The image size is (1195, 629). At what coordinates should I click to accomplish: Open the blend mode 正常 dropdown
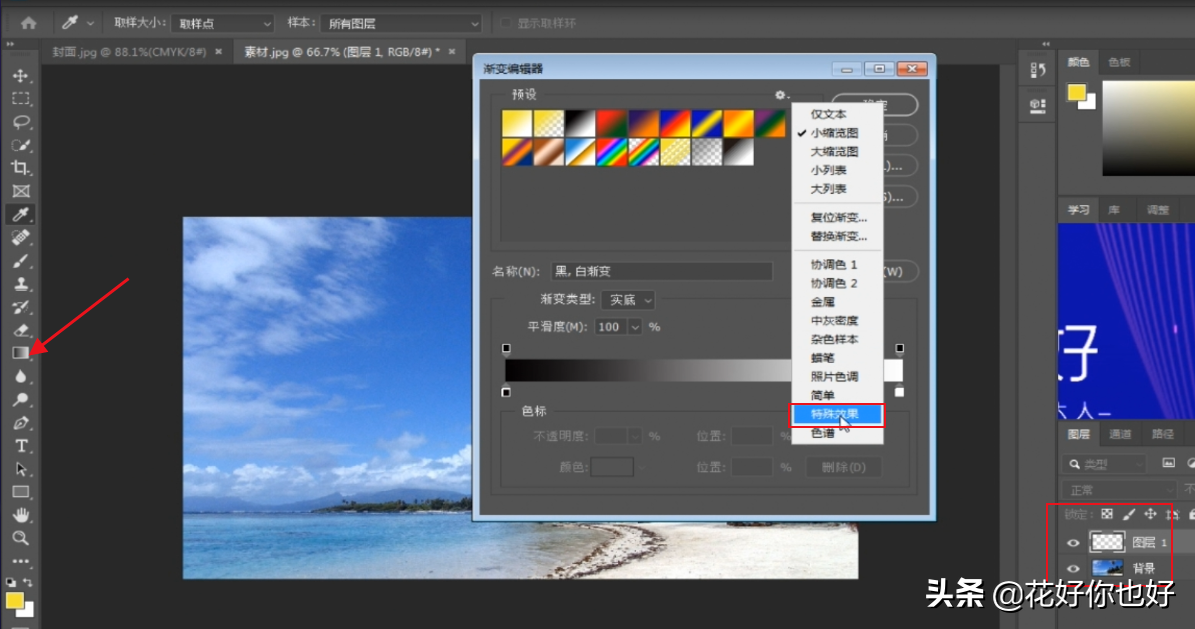click(1118, 489)
